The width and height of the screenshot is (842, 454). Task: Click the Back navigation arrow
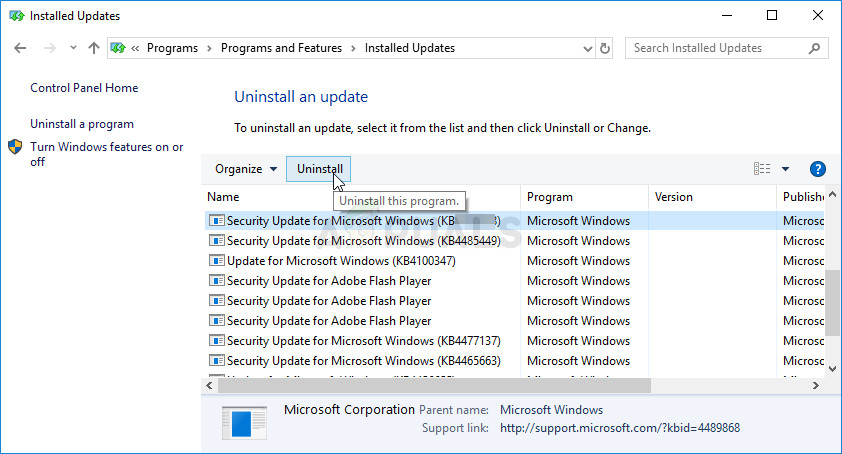coord(21,48)
